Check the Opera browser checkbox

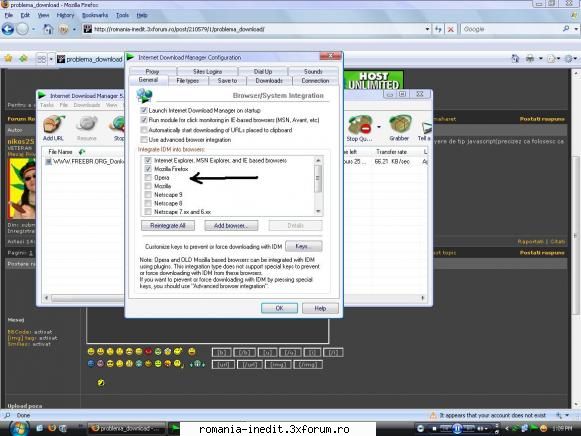coord(148,177)
